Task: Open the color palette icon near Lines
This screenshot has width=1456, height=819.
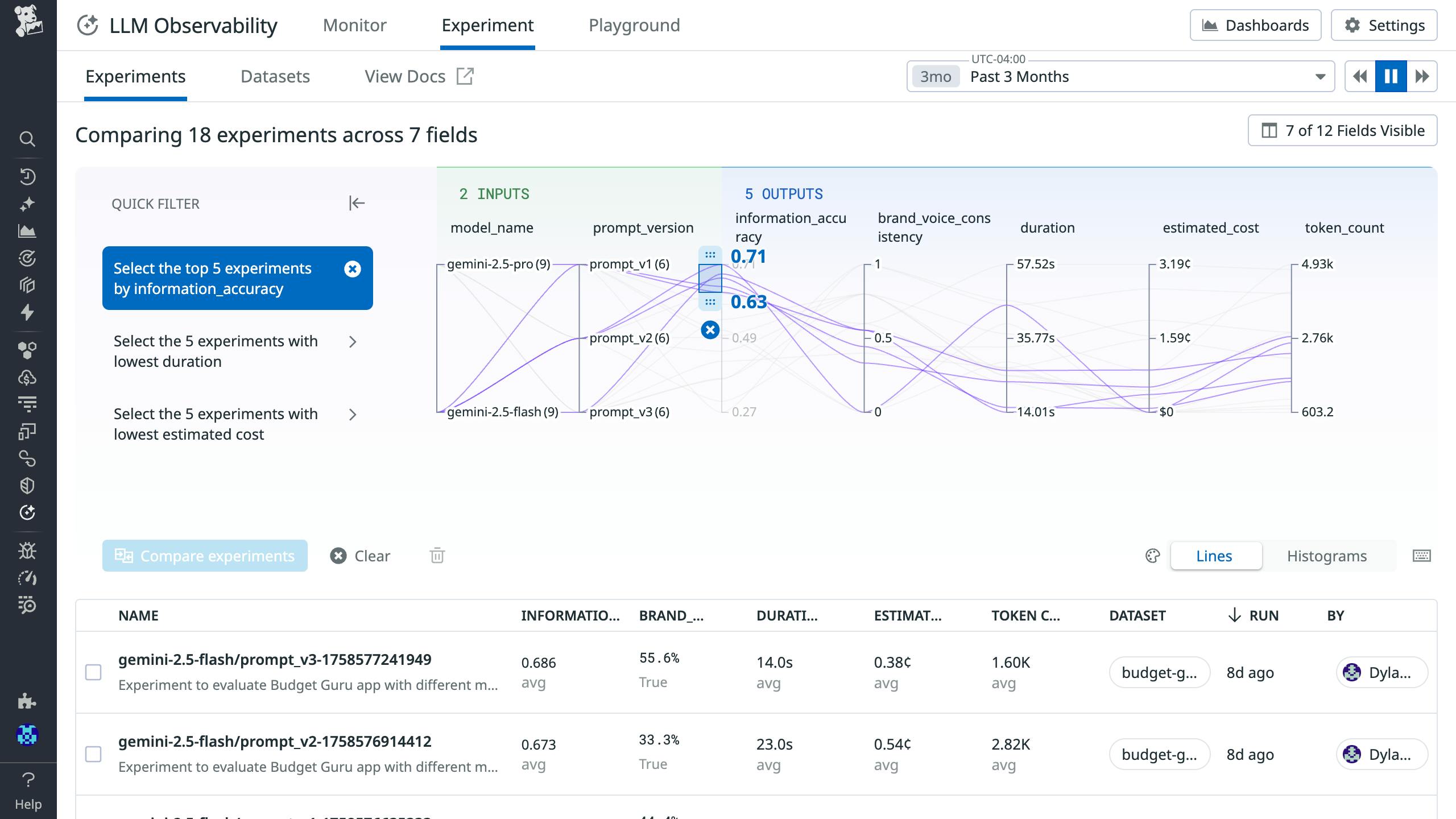Action: coord(1152,556)
